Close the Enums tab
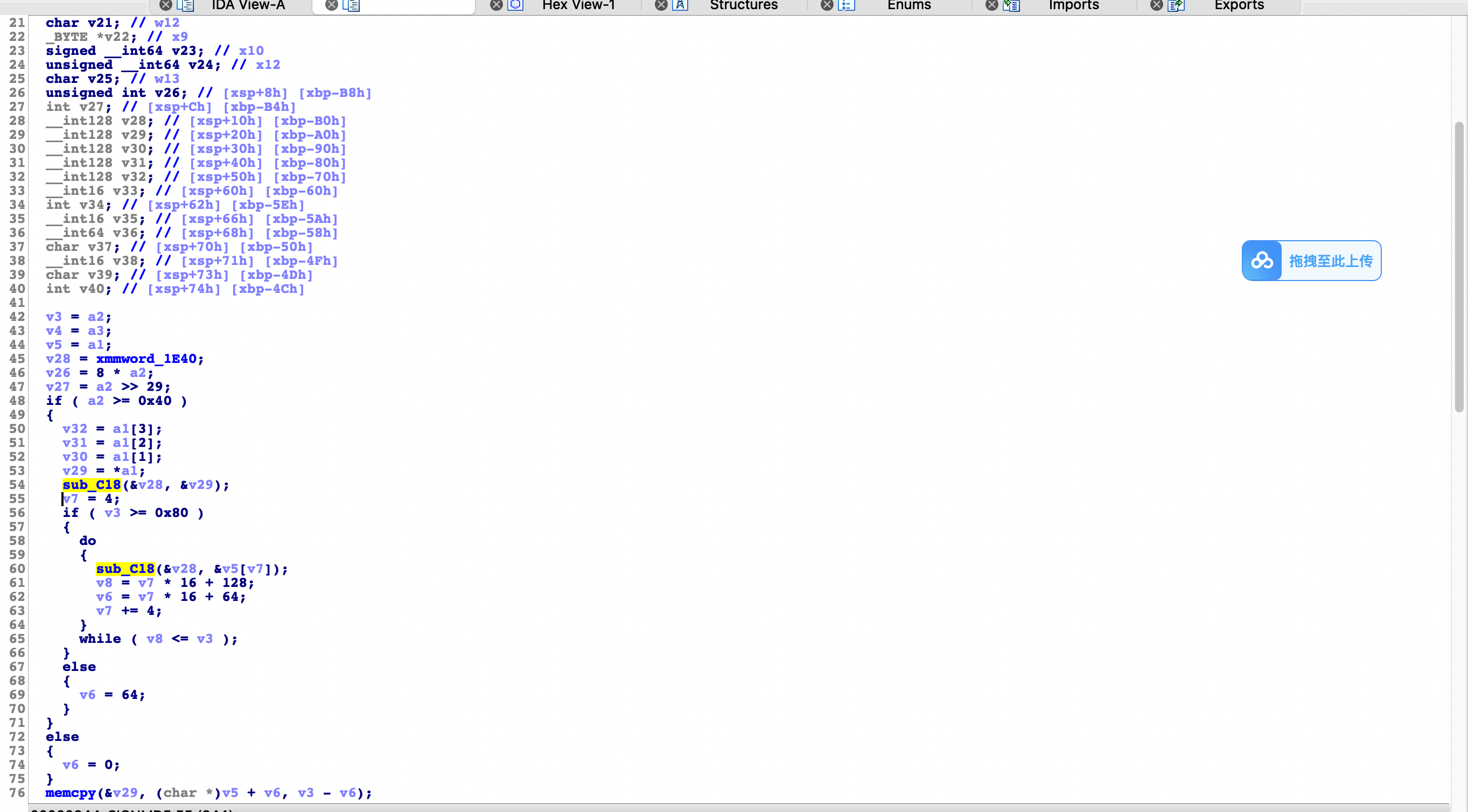This screenshot has height=812, width=1468. [827, 5]
